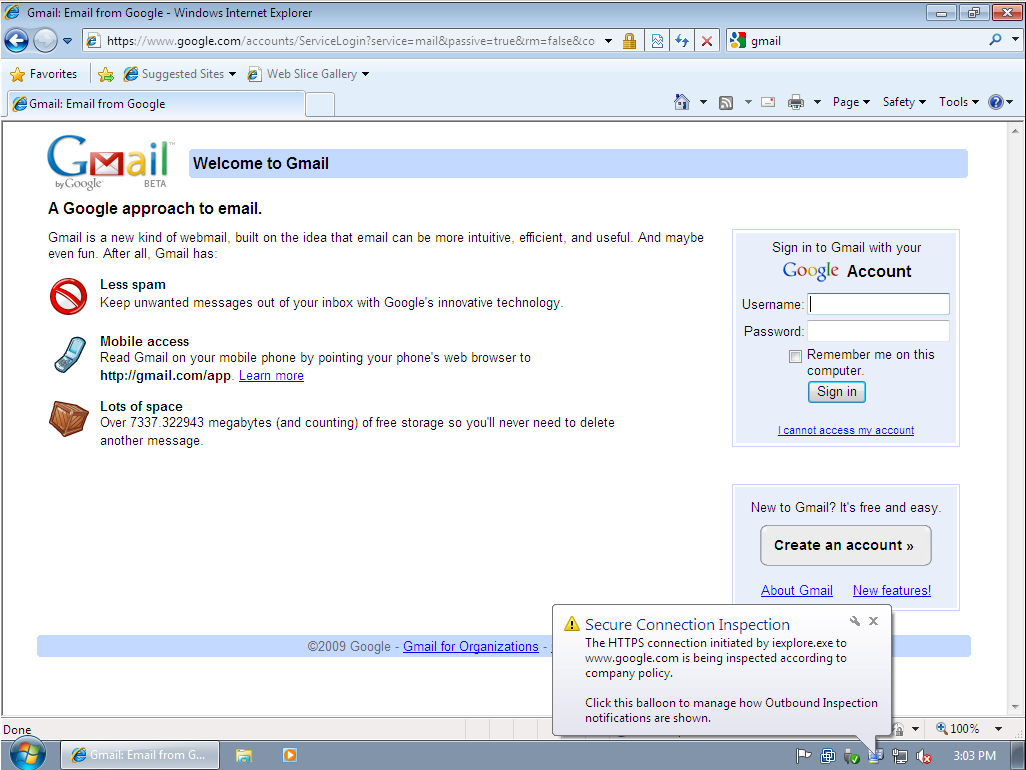Screen dimensions: 1026x770
Task: Click the Gmail logo
Action: click(x=111, y=162)
